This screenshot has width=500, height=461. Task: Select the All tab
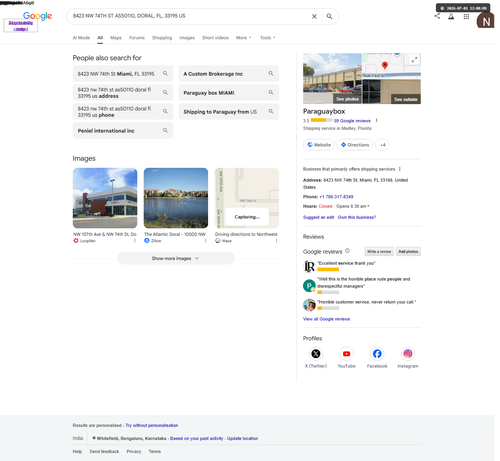click(100, 38)
